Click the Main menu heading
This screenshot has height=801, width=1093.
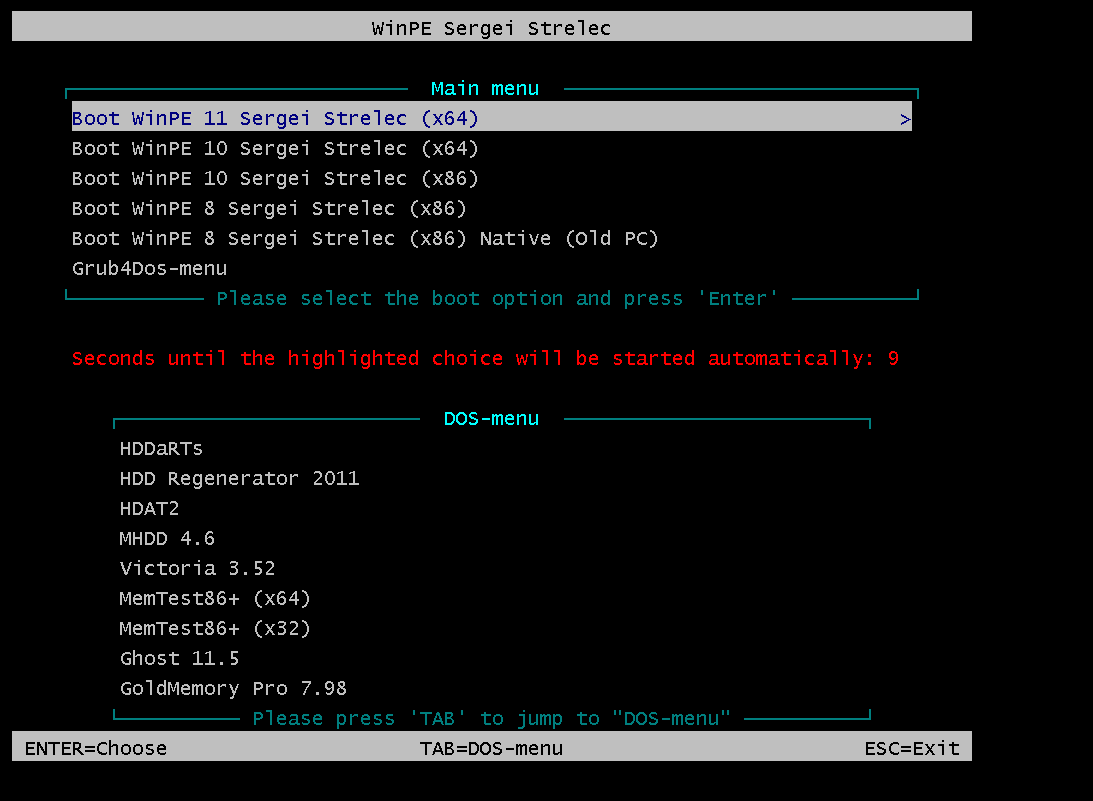click(x=485, y=89)
